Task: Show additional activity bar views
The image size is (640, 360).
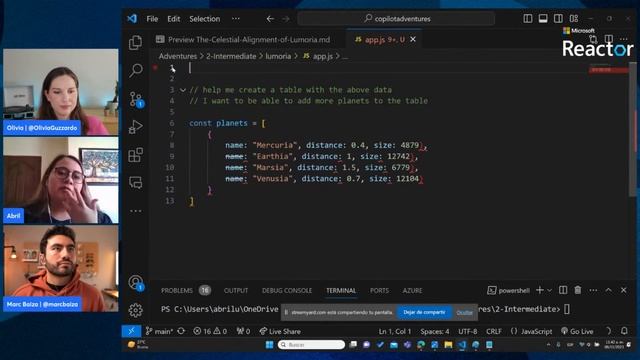Action: [136, 211]
